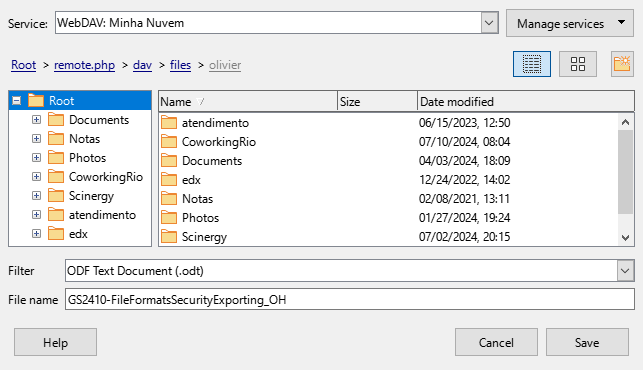Click the edx folder icon in file list
The height and width of the screenshot is (370, 643).
click(169, 180)
